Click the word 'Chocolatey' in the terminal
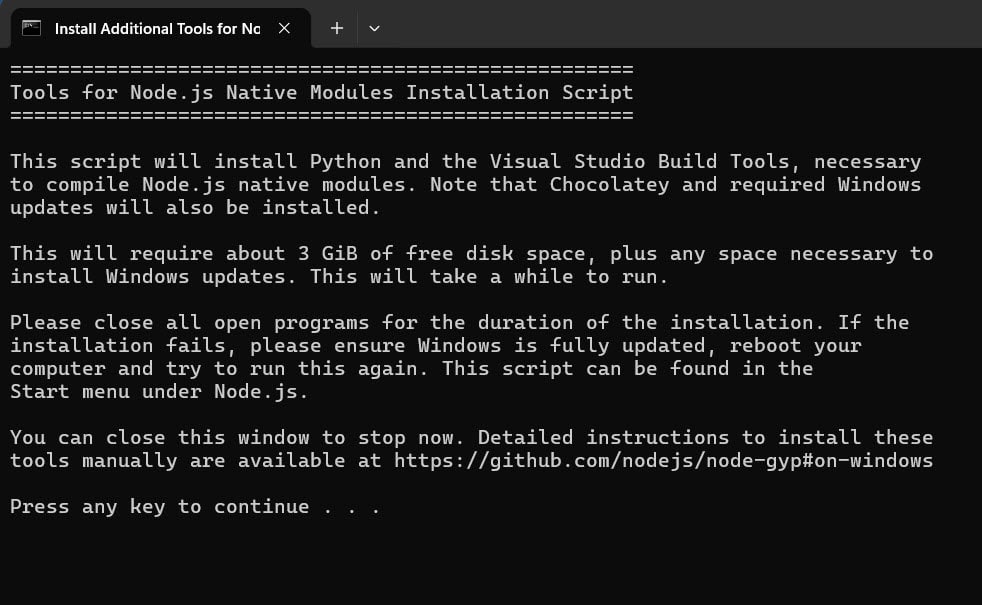Image resolution: width=982 pixels, height=605 pixels. (609, 185)
